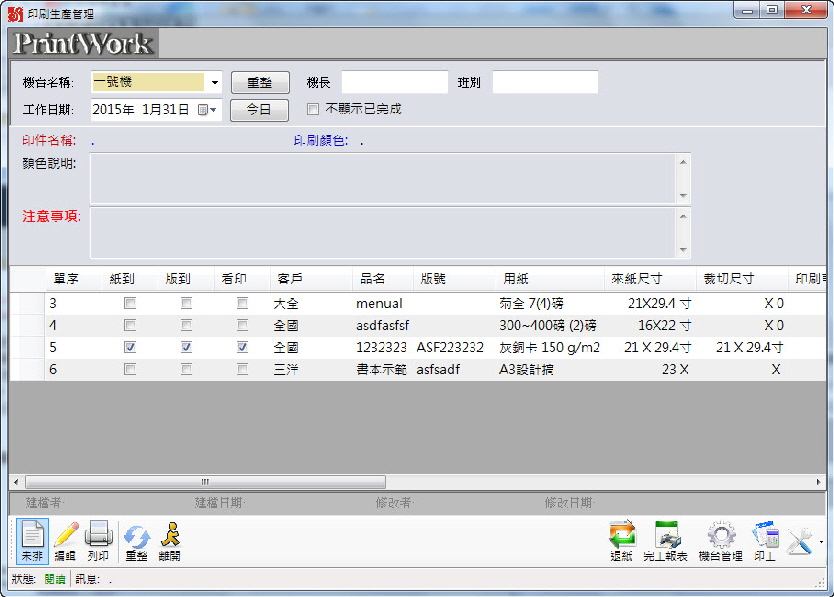Click the 重整 button beside machine name
The width and height of the screenshot is (834, 597).
pyautogui.click(x=260, y=82)
